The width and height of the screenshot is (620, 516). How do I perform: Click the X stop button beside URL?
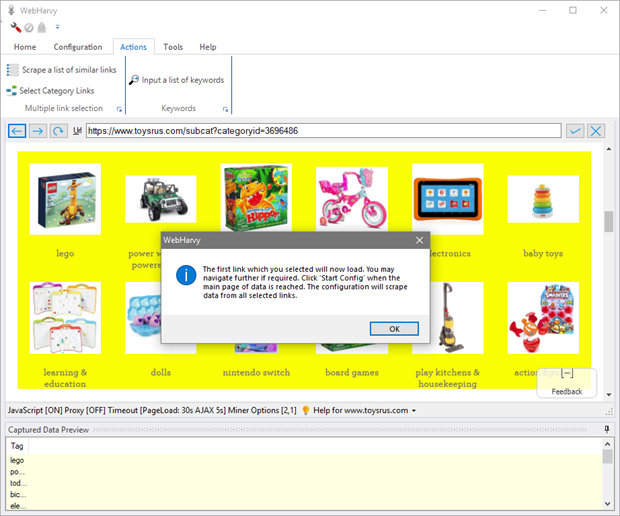tap(596, 131)
